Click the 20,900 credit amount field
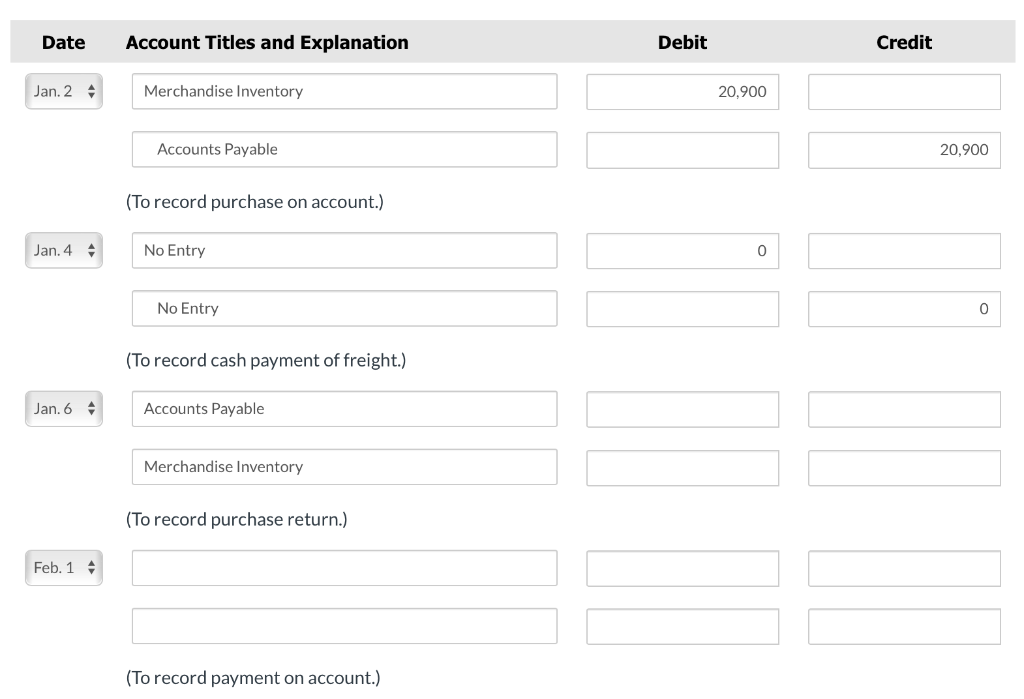 tap(903, 149)
